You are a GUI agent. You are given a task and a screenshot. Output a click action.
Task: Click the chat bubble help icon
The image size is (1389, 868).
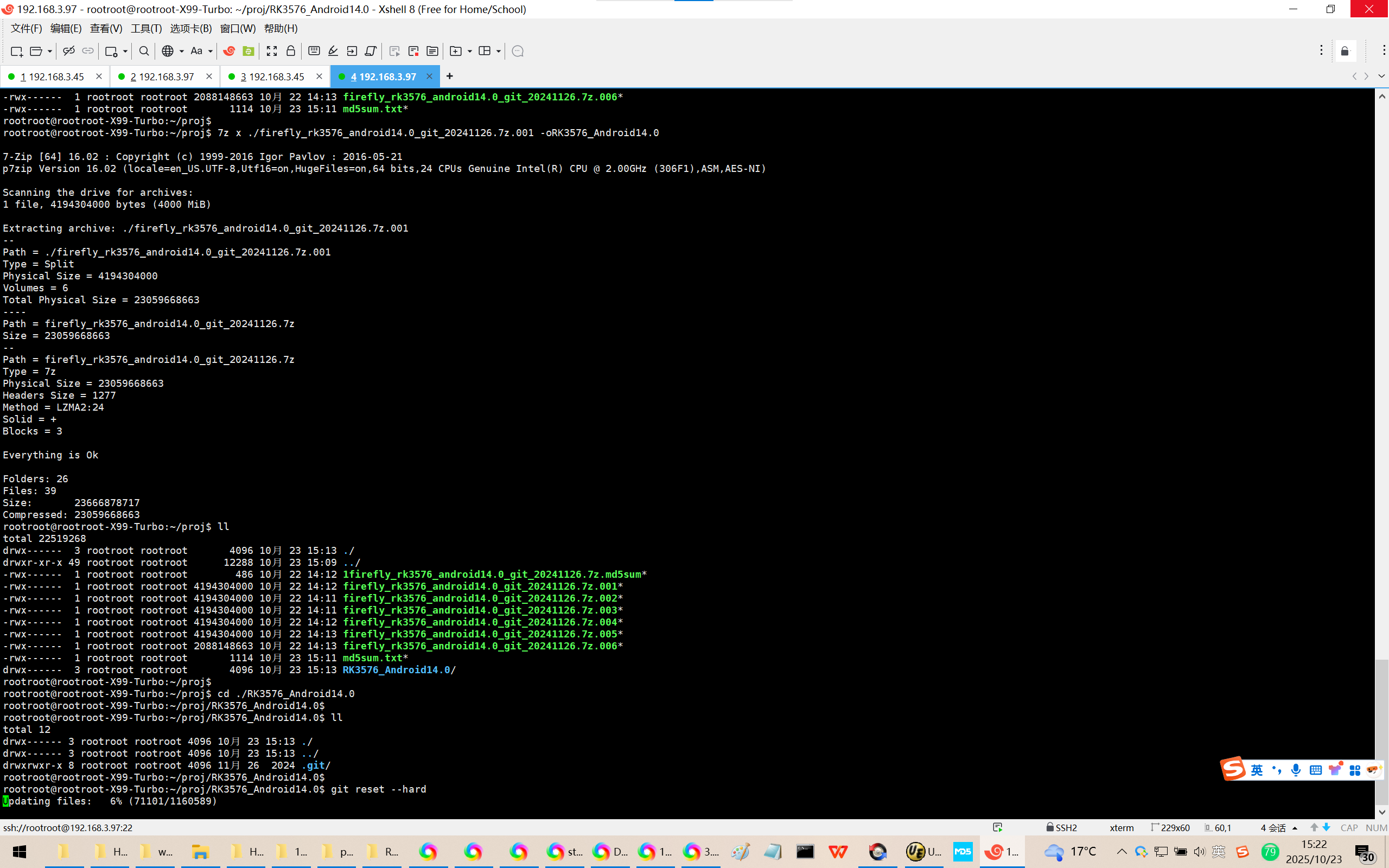(x=517, y=51)
